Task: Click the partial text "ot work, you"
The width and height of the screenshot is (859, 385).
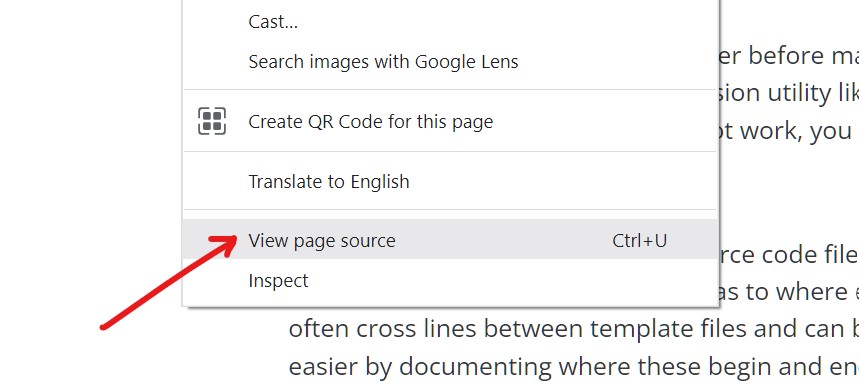Action: click(784, 131)
